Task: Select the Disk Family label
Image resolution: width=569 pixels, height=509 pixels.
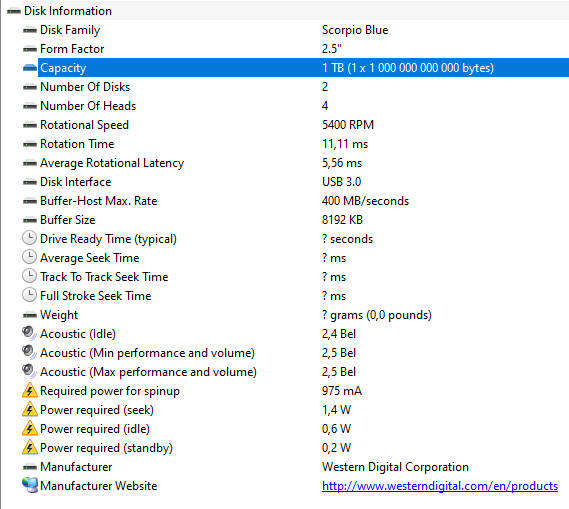Action: [x=70, y=30]
